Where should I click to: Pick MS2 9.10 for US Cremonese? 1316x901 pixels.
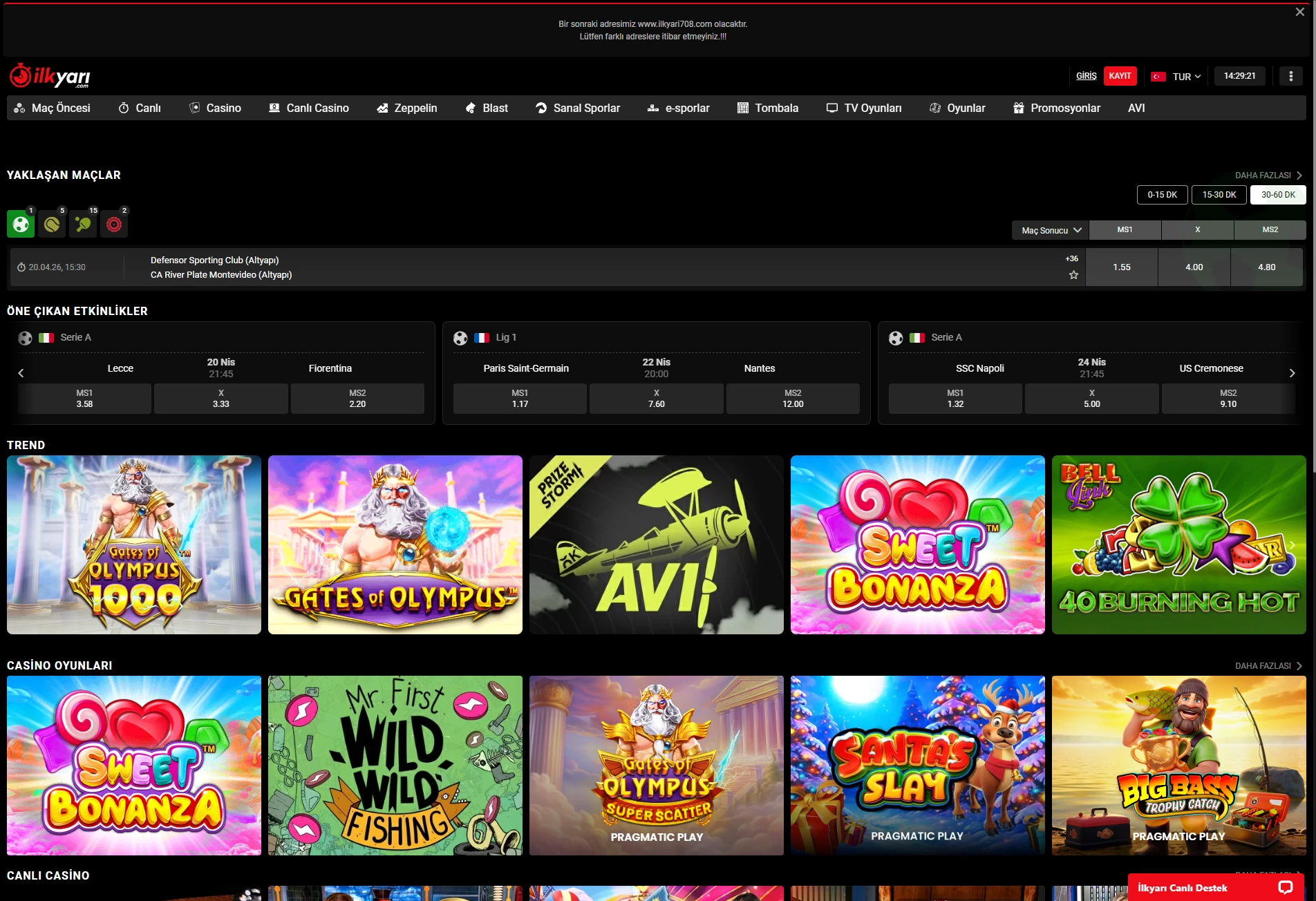click(x=1228, y=399)
